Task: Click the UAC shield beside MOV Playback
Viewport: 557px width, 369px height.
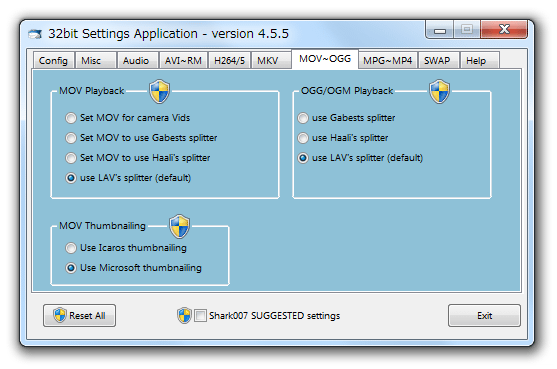Action: click(159, 91)
